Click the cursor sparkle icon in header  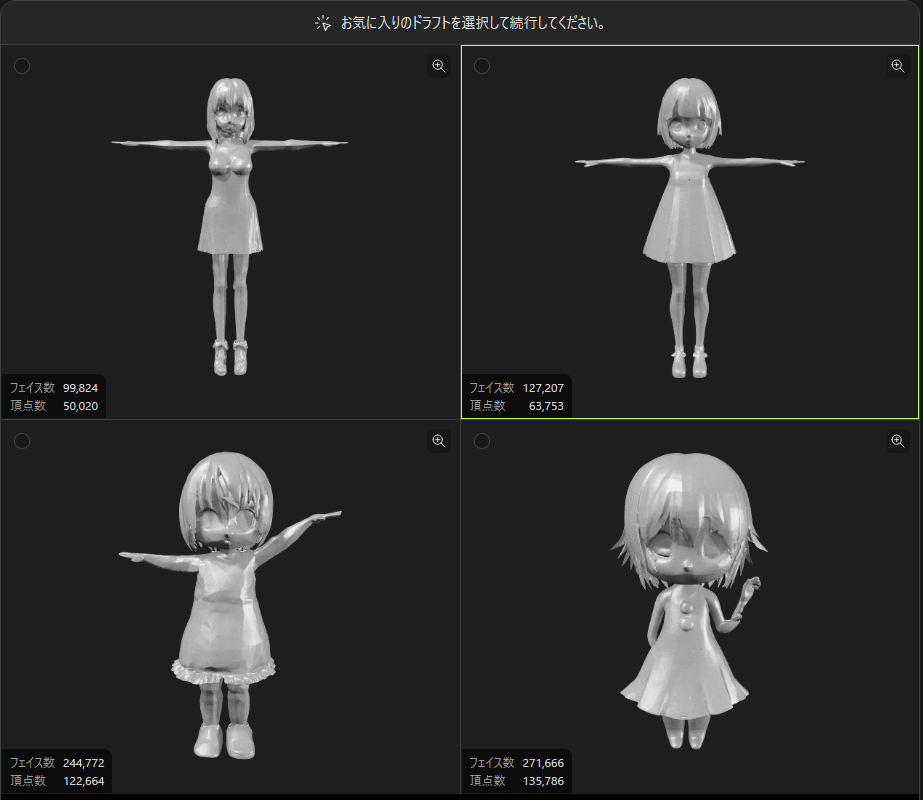[x=323, y=23]
